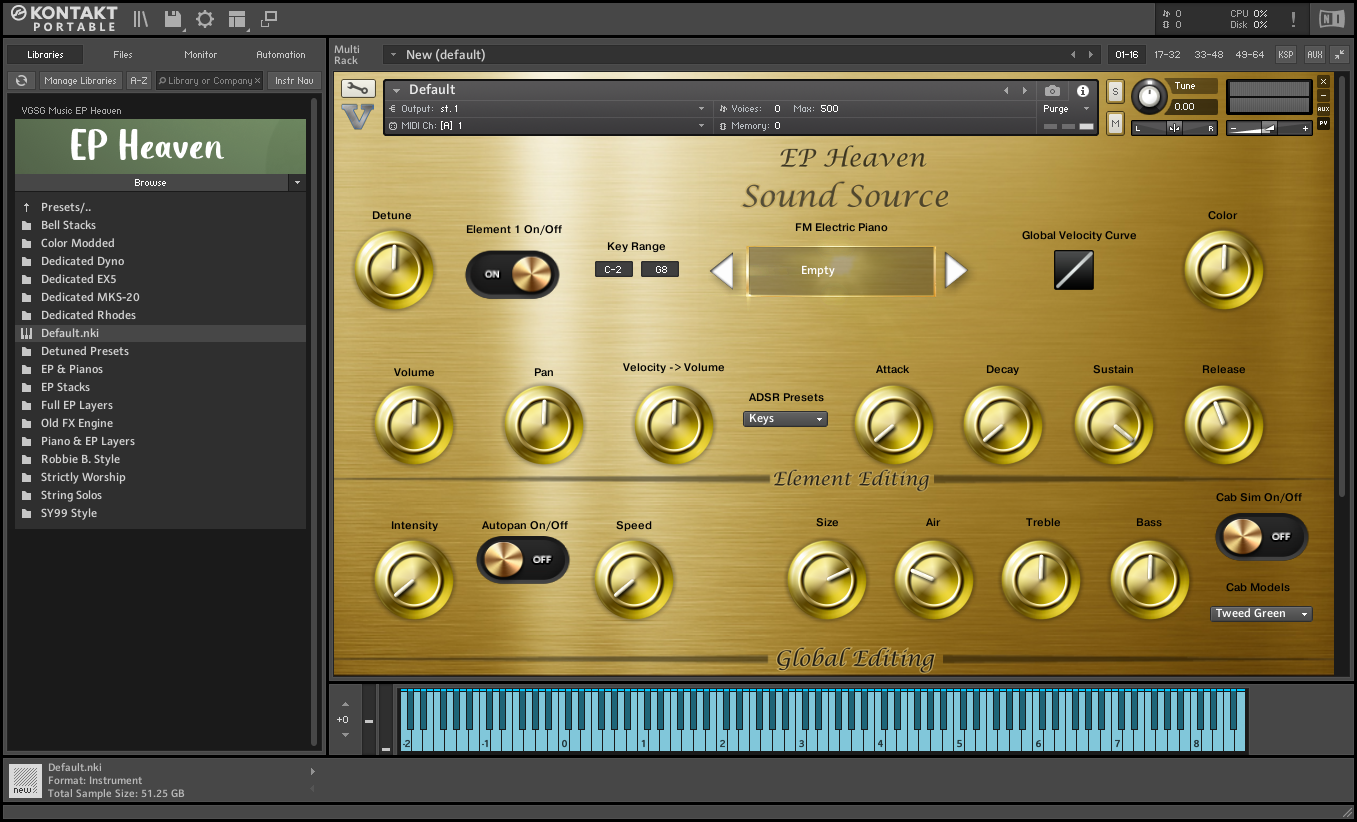Click the KSP button in rack header

(1286, 55)
